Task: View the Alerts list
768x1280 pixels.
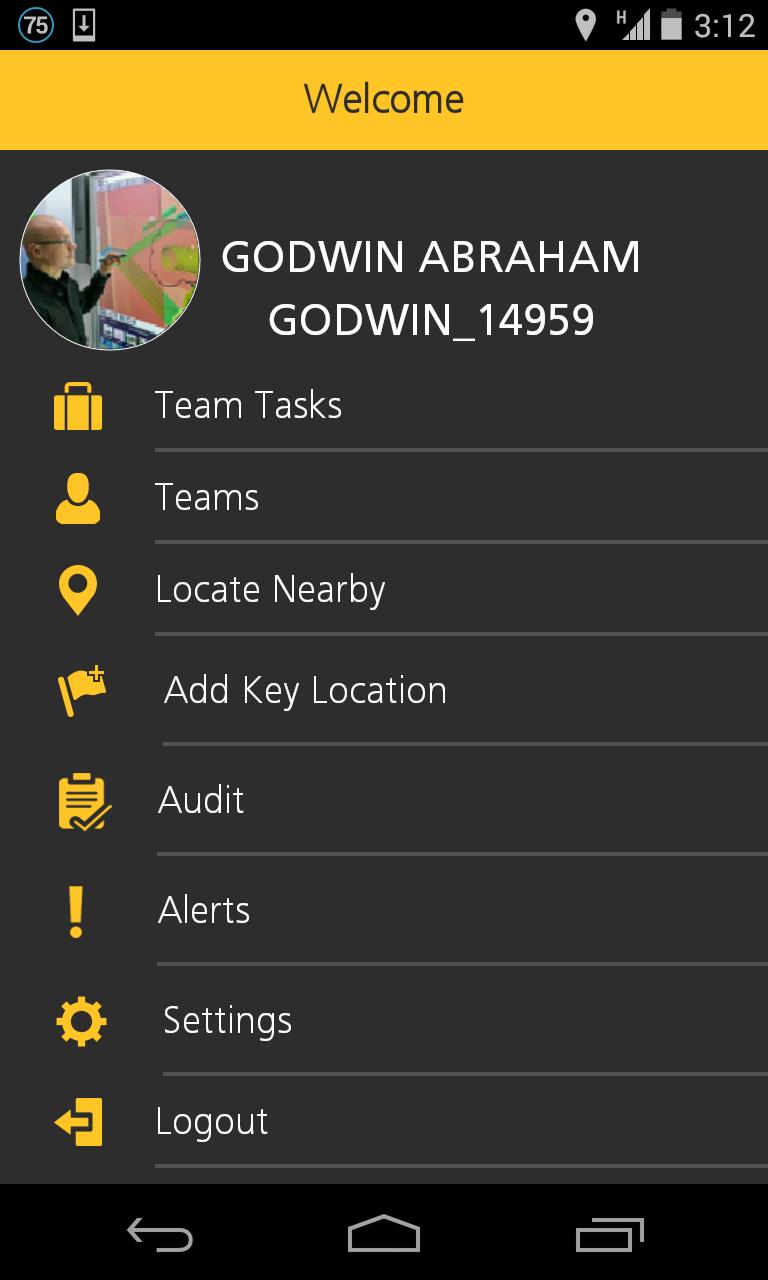Action: click(384, 911)
